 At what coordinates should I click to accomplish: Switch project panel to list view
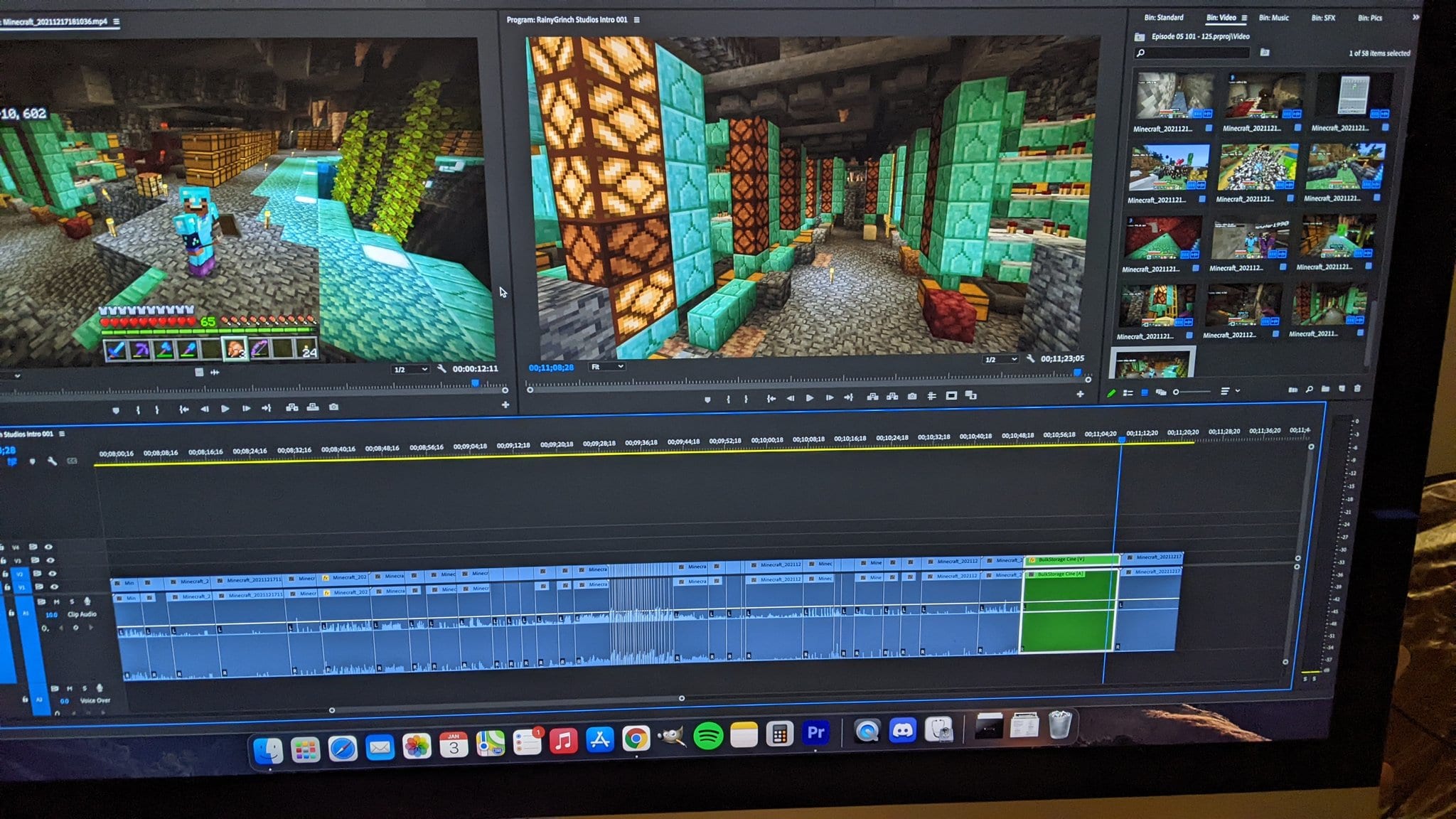(1128, 392)
